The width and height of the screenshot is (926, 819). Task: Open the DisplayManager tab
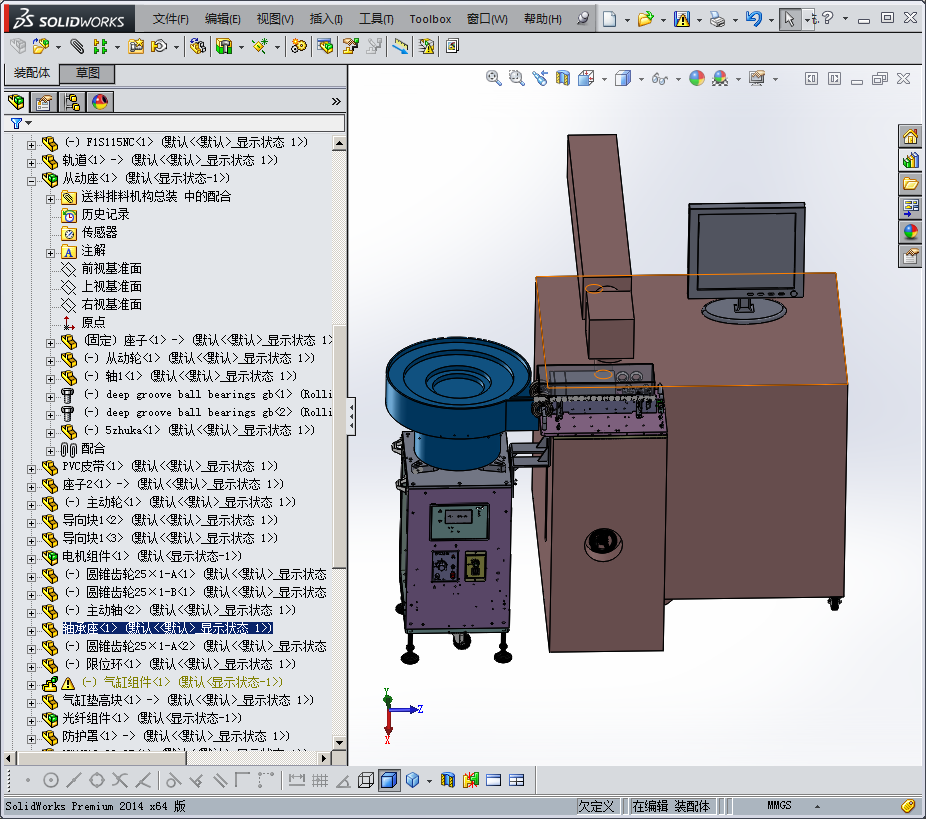click(x=100, y=102)
